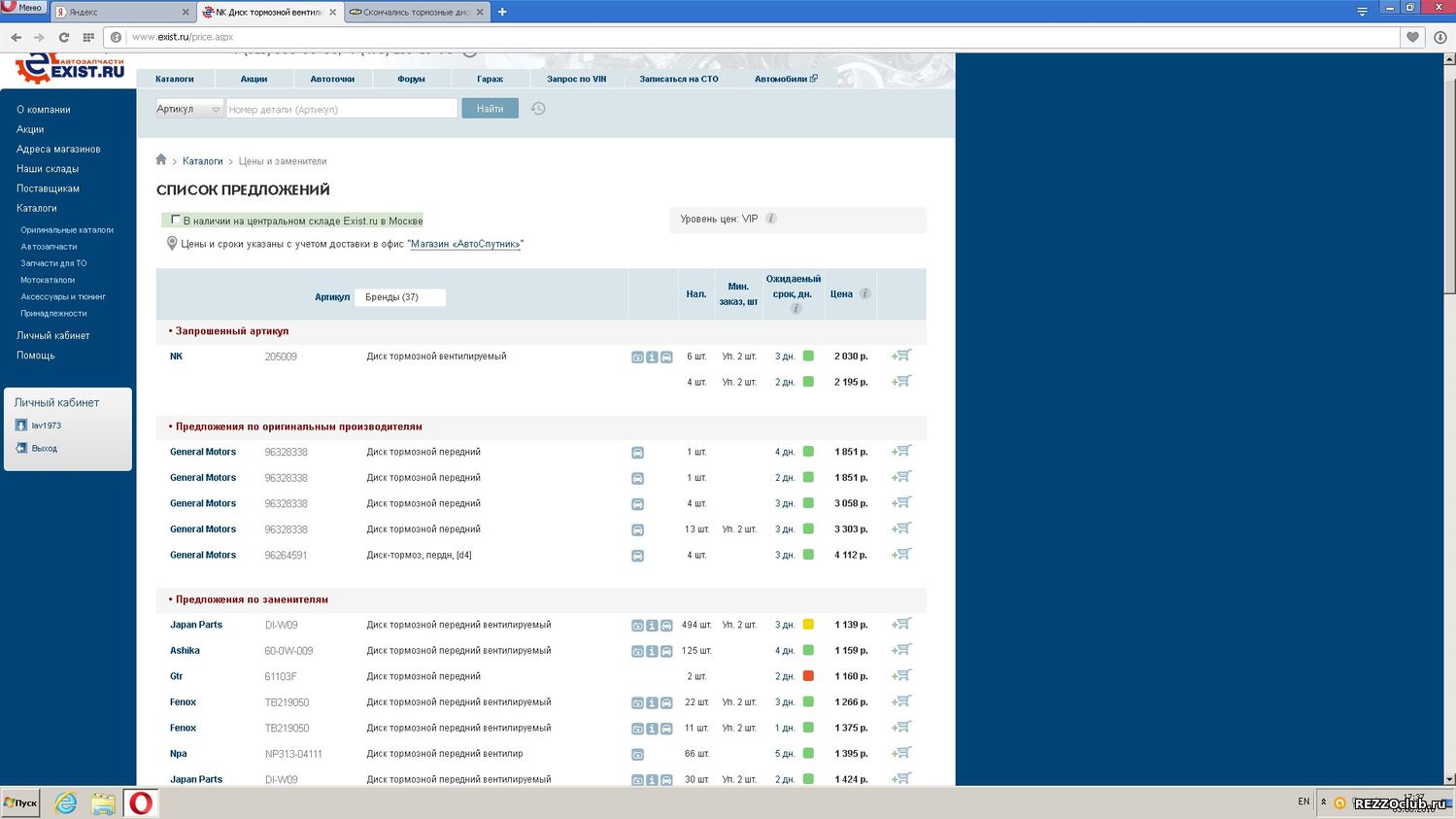Open the Opera Меню button
The image size is (1456, 819).
pos(22,7)
